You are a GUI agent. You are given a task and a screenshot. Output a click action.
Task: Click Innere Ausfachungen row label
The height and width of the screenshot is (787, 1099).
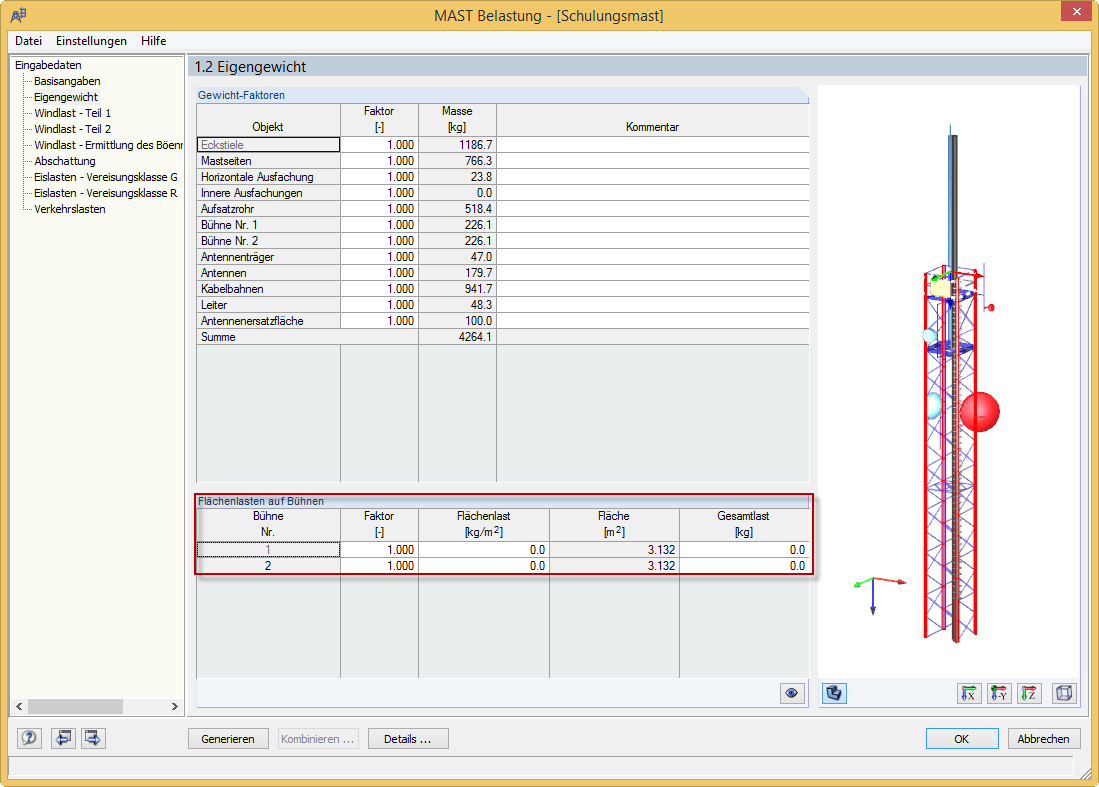[x=268, y=193]
